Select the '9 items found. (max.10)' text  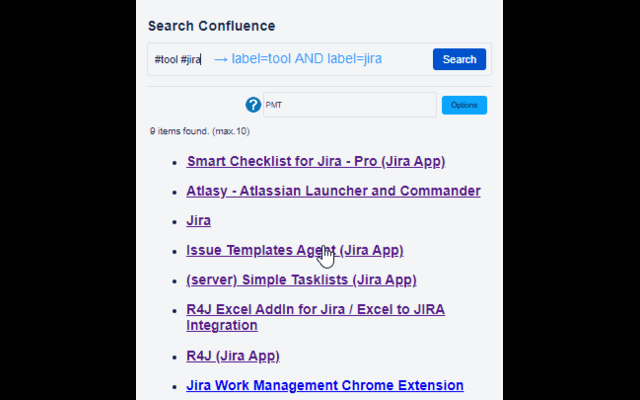200,131
